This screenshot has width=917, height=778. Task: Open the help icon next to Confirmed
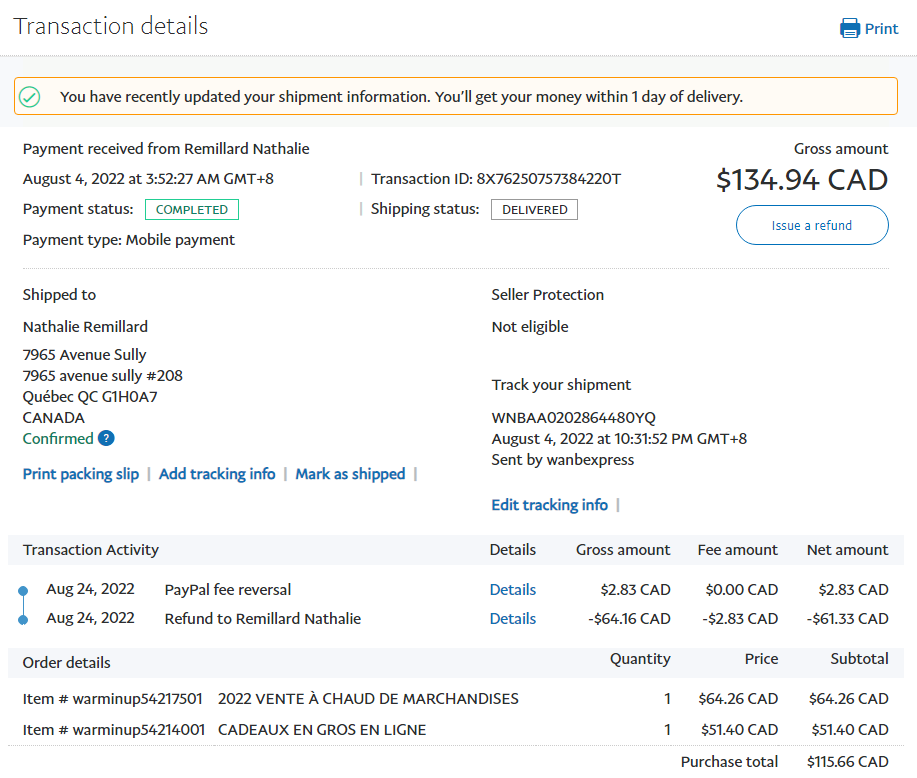coord(106,438)
